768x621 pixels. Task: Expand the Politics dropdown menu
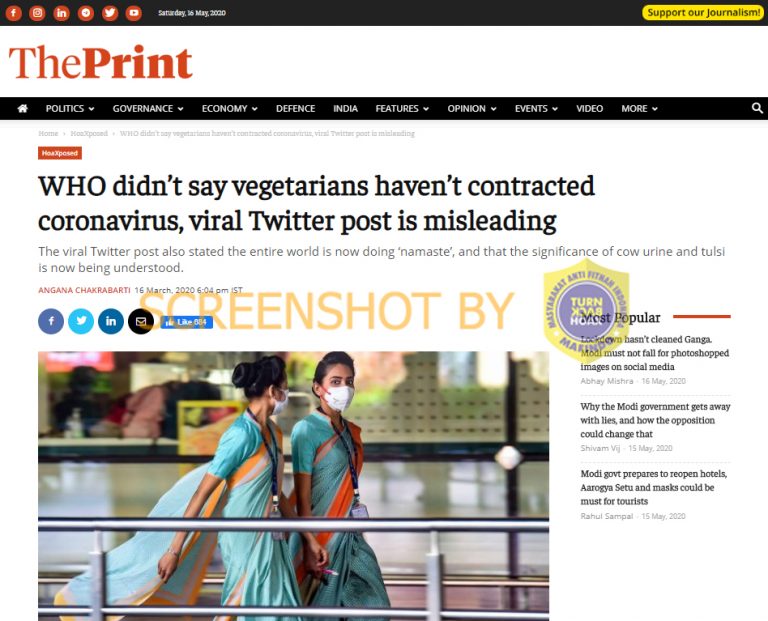click(x=70, y=108)
